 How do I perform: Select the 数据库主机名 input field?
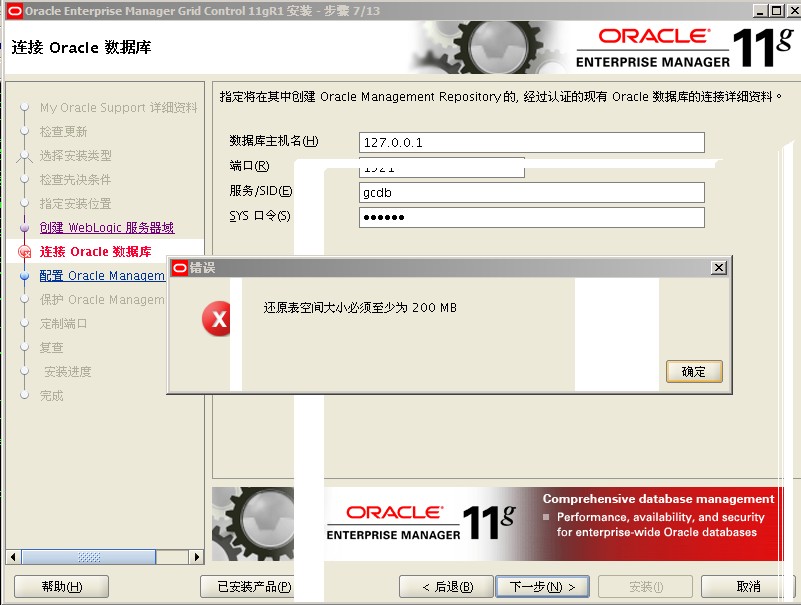click(x=530, y=142)
